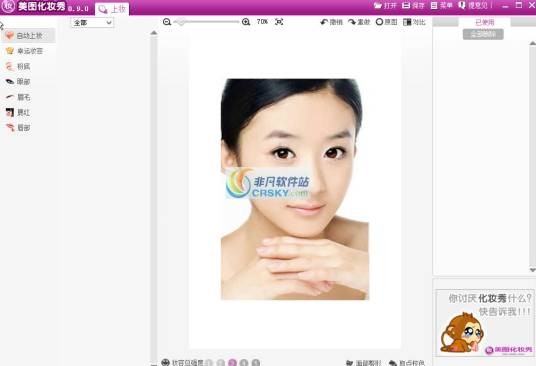Select the first makeup intensity dot
Viewport: 536px width, 366px height.
[209, 363]
